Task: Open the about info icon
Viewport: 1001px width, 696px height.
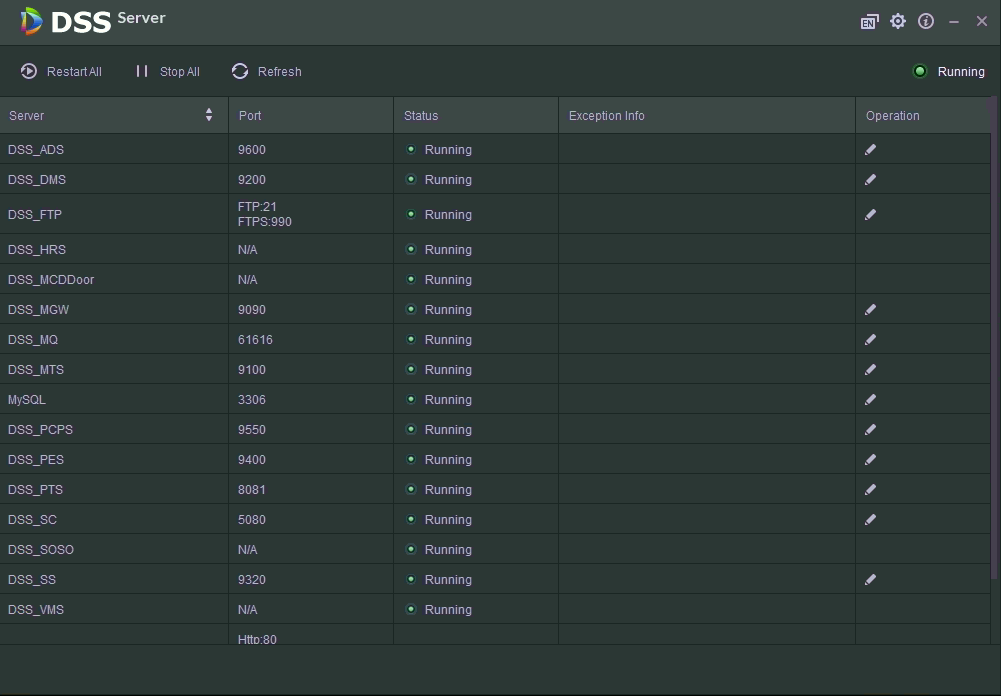Action: [926, 21]
